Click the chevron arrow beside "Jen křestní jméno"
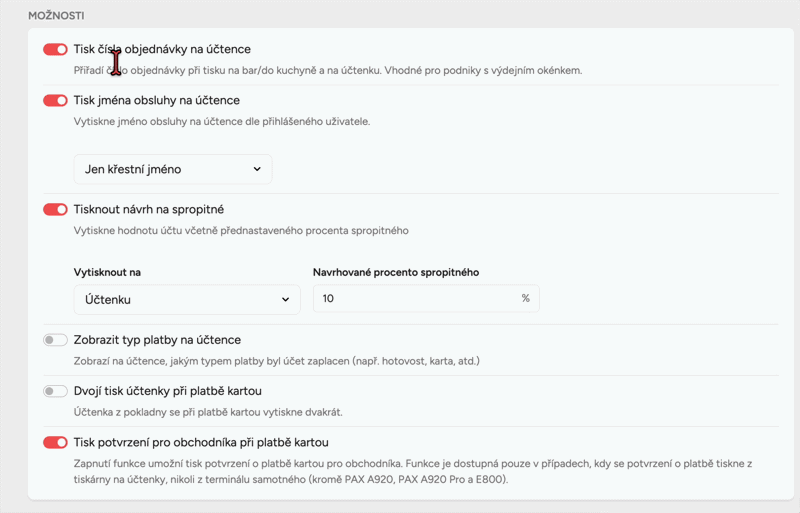 [x=257, y=169]
